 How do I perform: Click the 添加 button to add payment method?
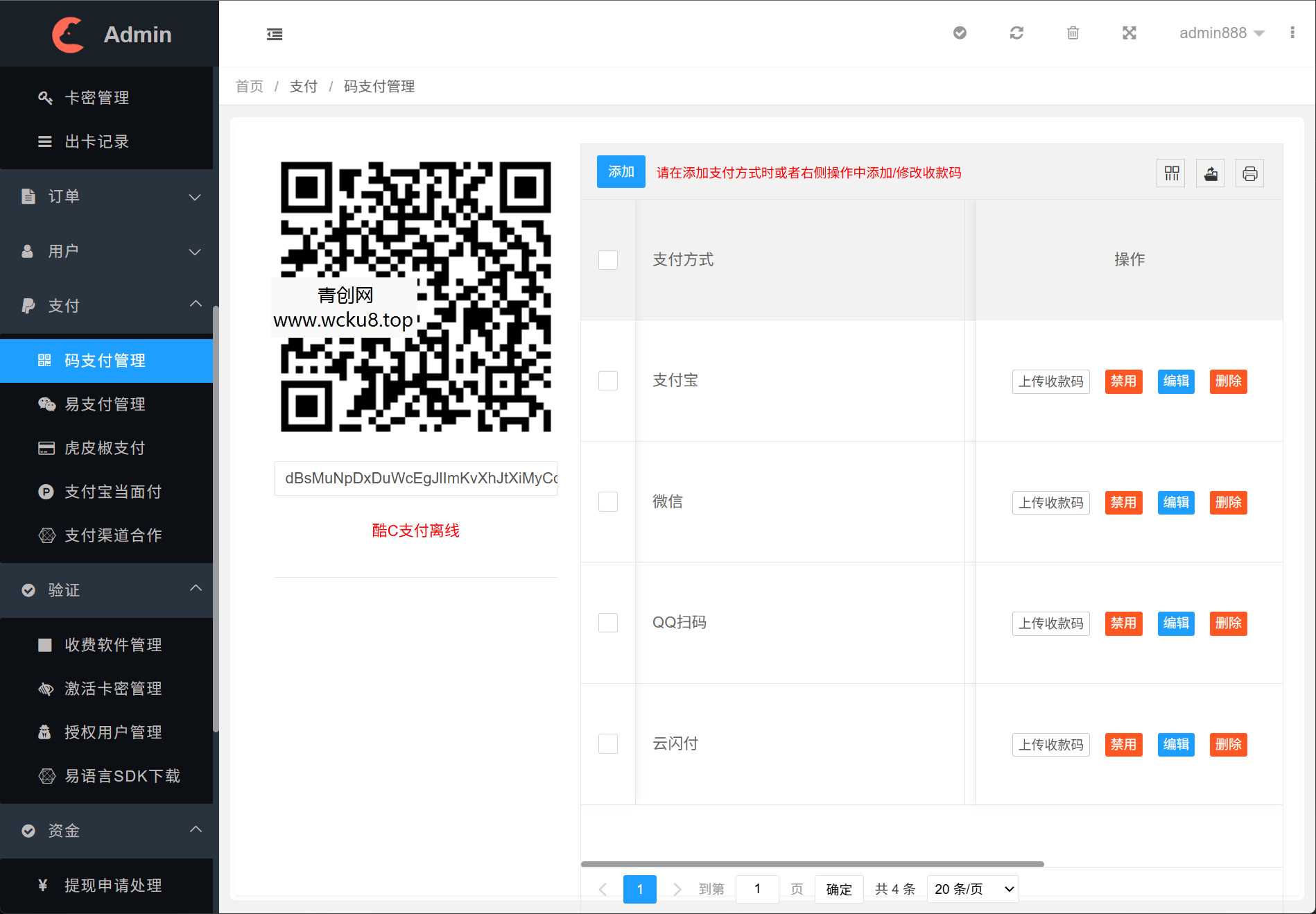pos(621,171)
